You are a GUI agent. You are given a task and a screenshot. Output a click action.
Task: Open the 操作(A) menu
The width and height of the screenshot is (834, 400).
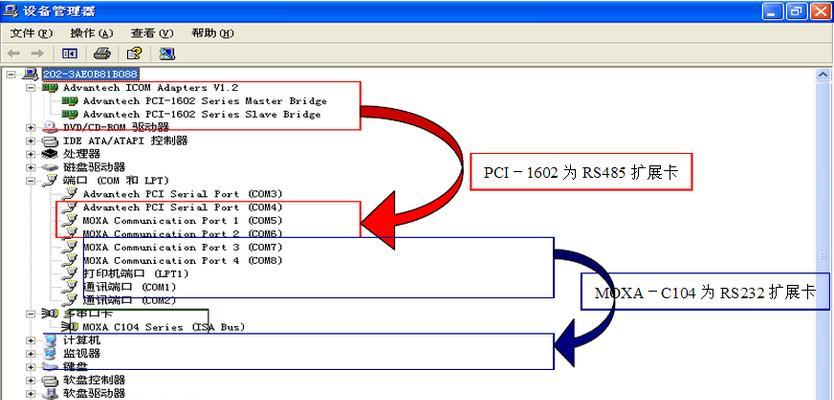92,34
